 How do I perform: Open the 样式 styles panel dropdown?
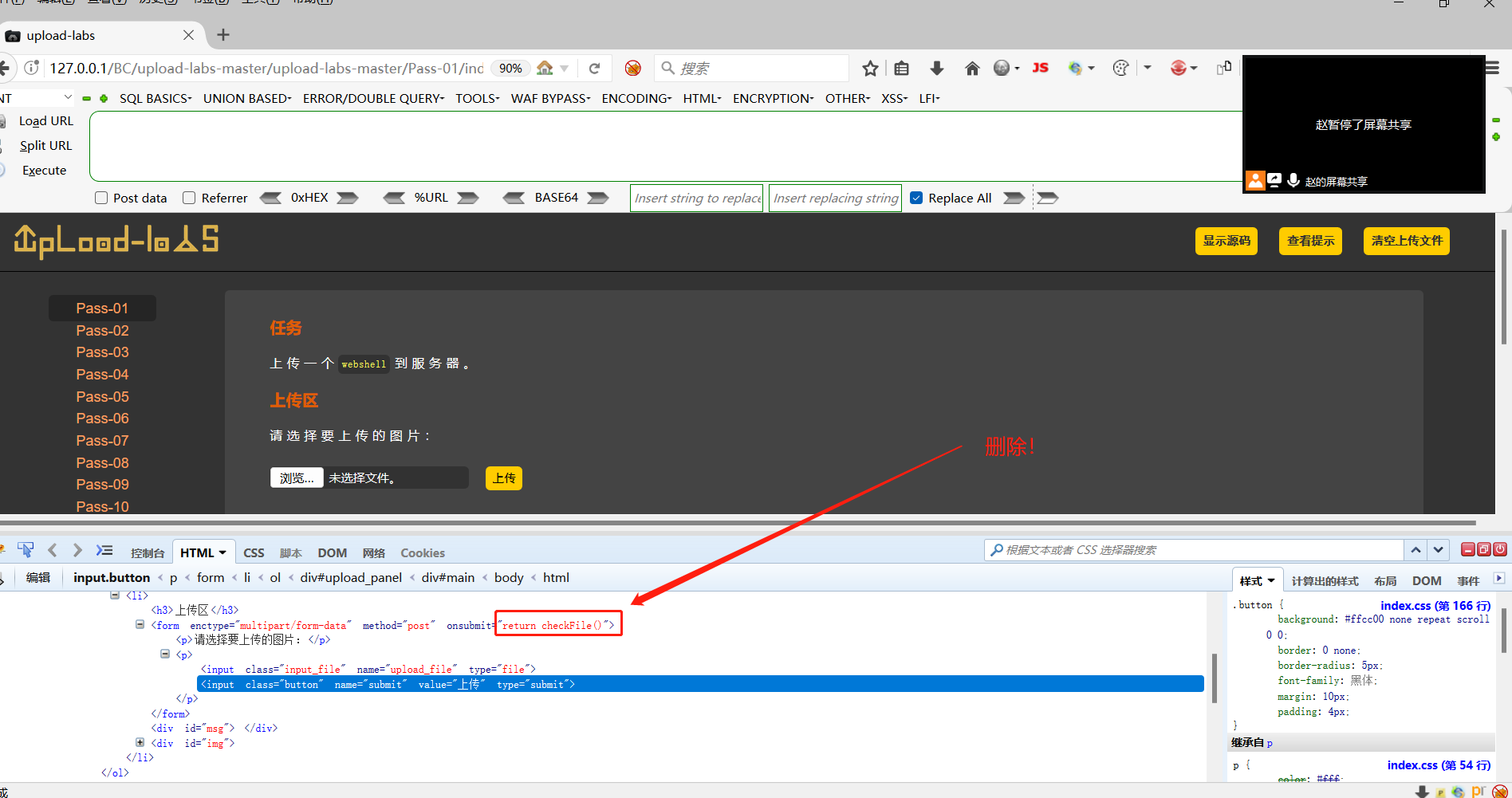tap(1270, 580)
